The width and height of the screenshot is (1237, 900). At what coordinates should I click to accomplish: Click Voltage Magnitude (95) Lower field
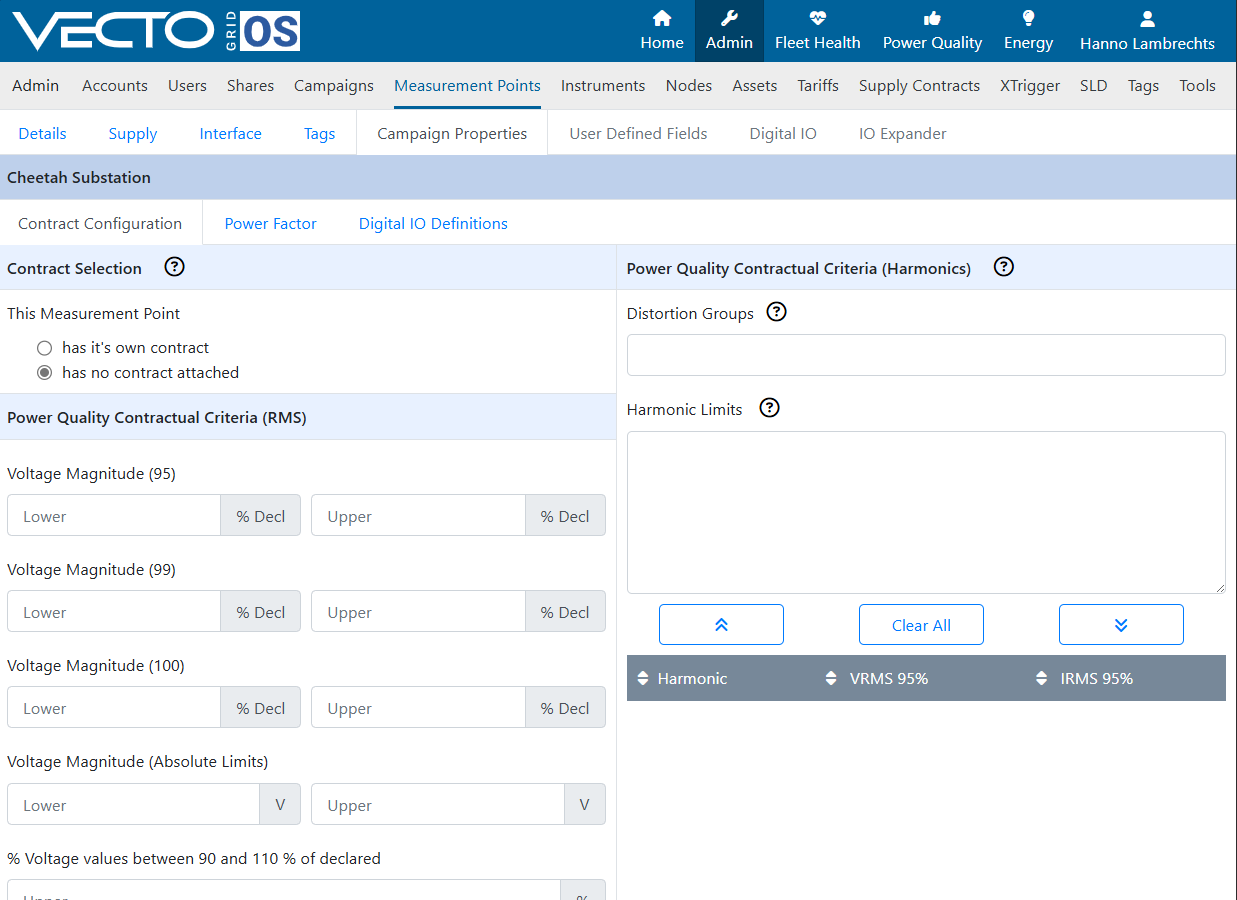(114, 516)
